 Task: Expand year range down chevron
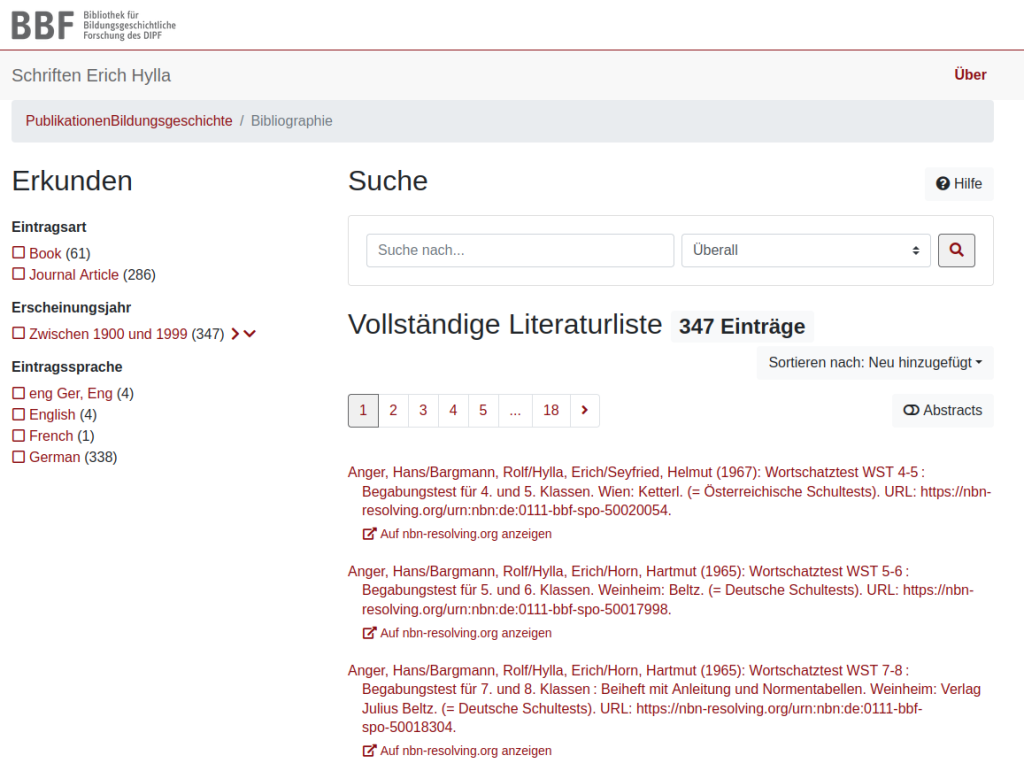point(249,334)
